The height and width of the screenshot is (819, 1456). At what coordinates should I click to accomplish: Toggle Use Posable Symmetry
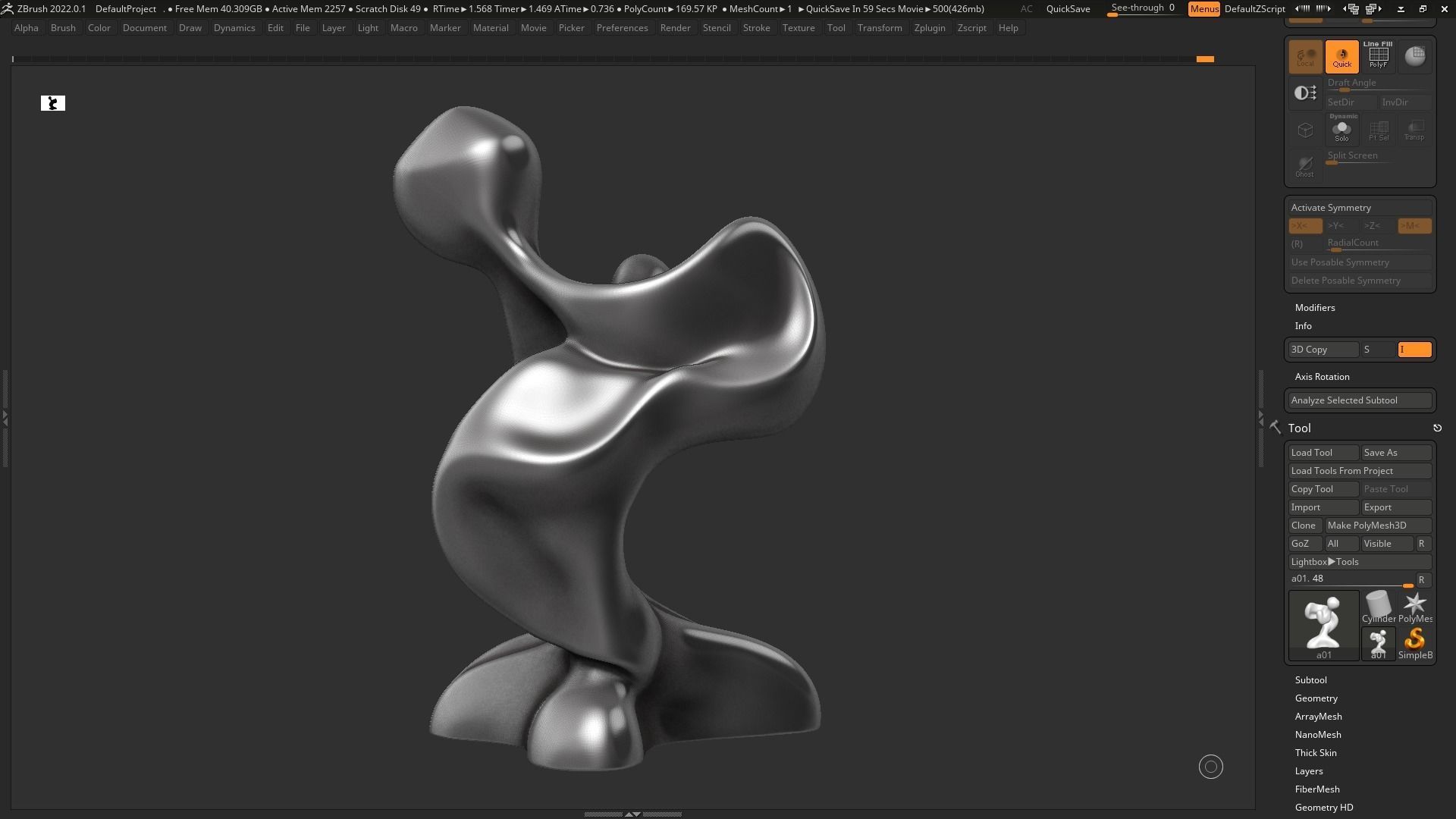[x=1360, y=262]
